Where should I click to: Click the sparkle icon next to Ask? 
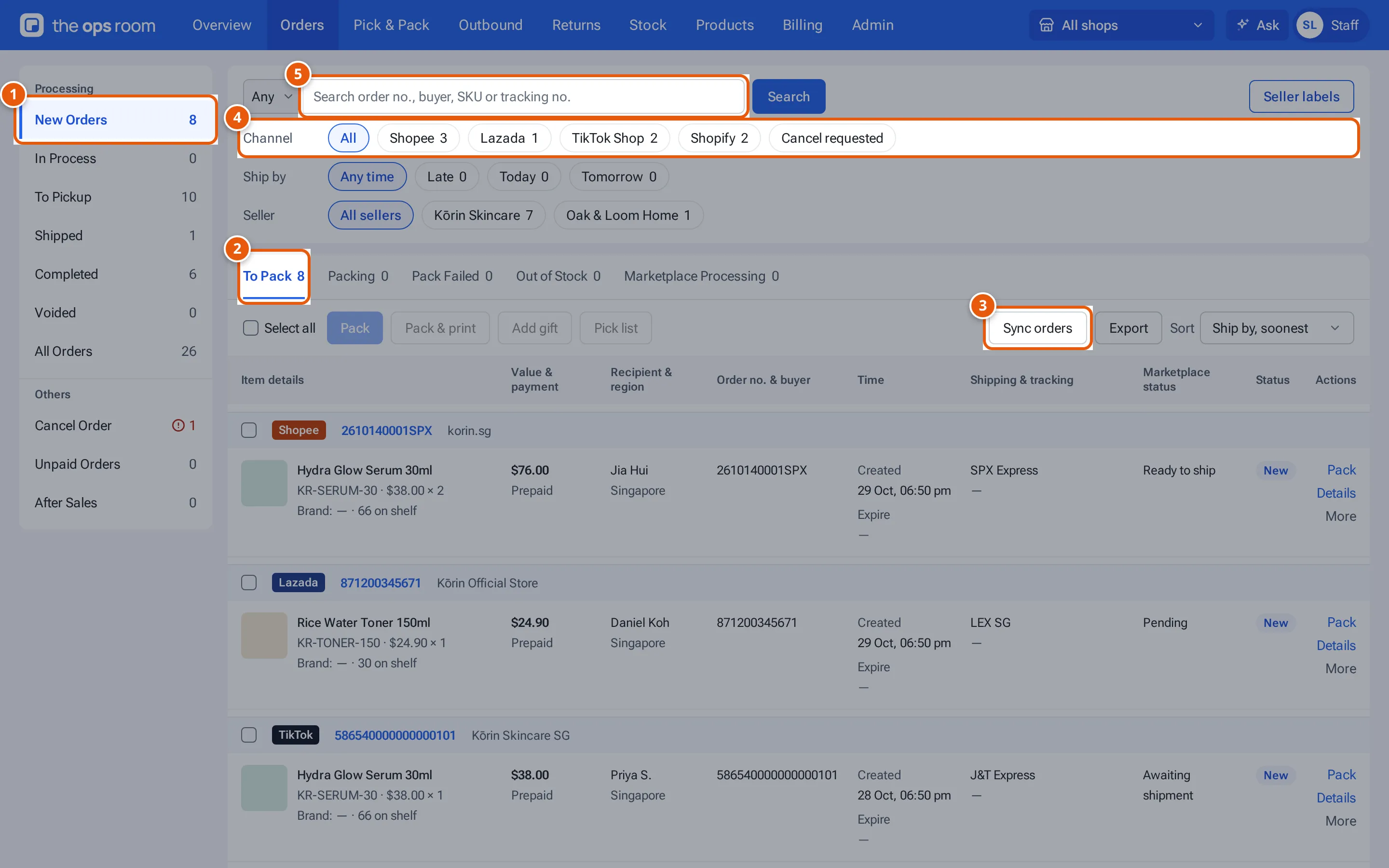(x=1243, y=25)
